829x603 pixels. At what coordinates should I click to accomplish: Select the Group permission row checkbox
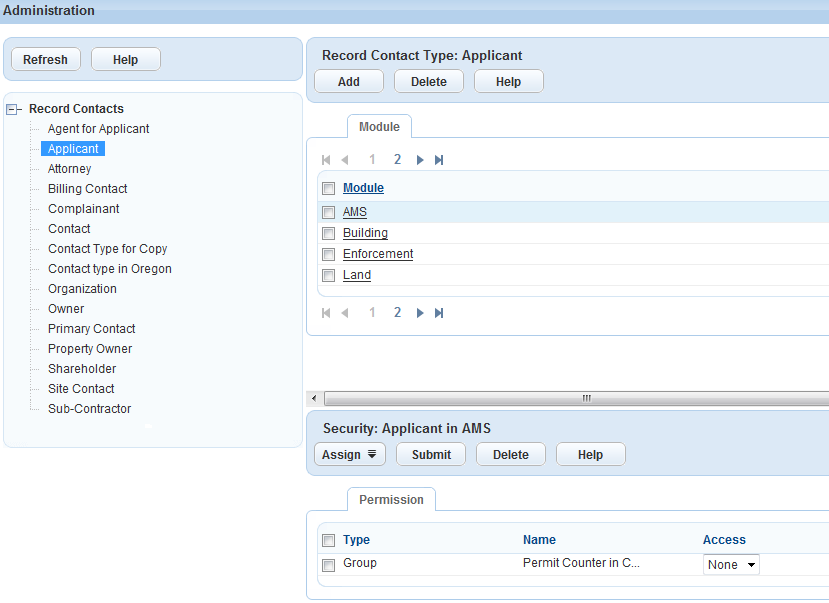[x=328, y=565]
